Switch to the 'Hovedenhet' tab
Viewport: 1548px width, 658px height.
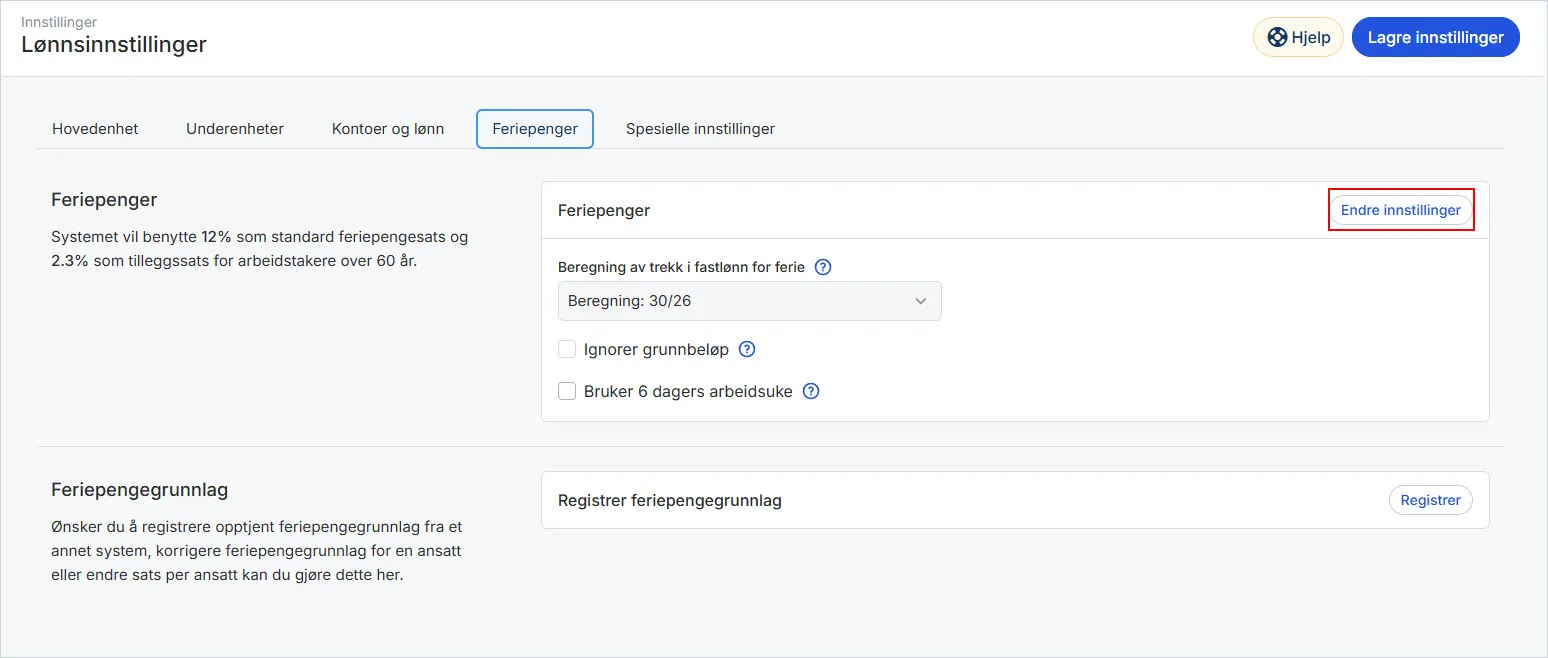coord(95,128)
